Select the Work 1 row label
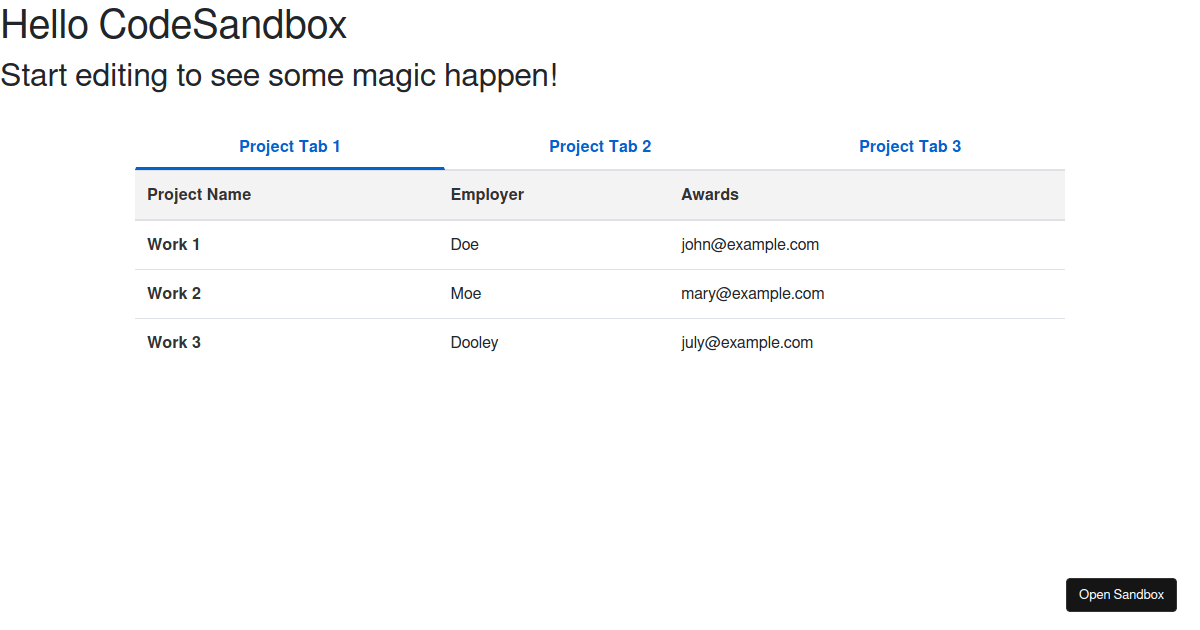 click(173, 244)
